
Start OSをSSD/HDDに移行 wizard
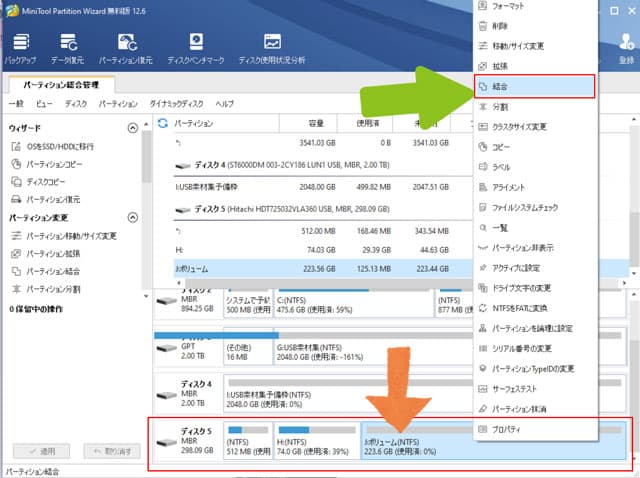52,146
